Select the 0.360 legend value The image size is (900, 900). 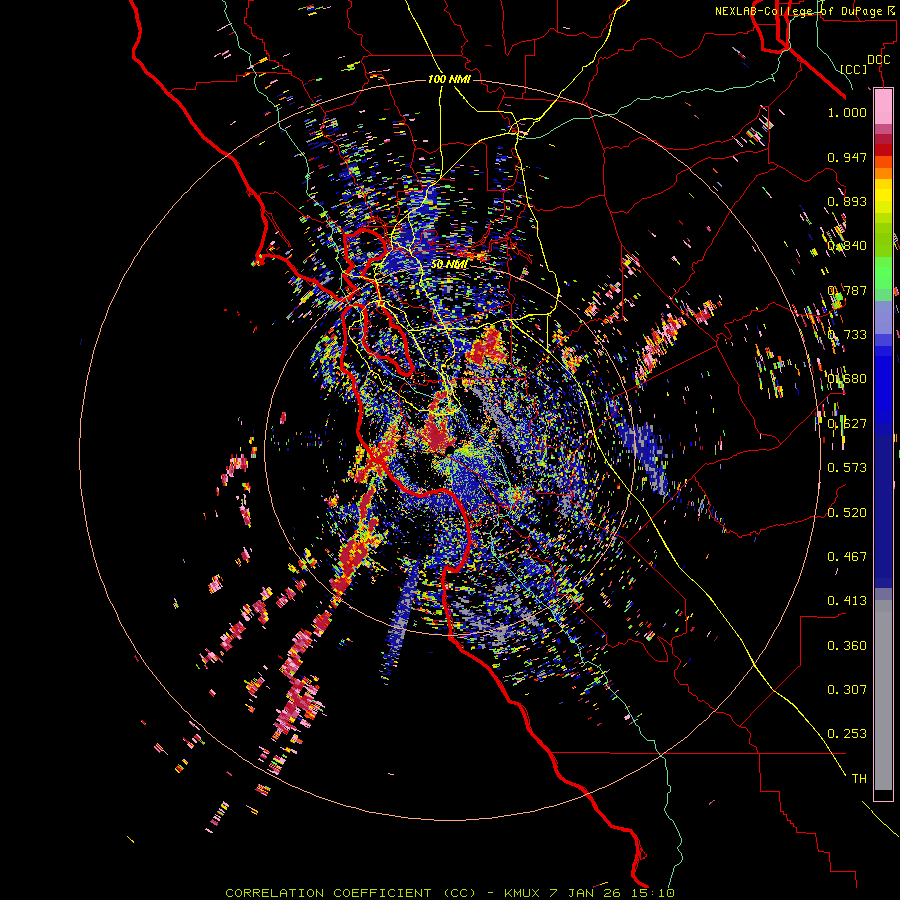tap(847, 645)
